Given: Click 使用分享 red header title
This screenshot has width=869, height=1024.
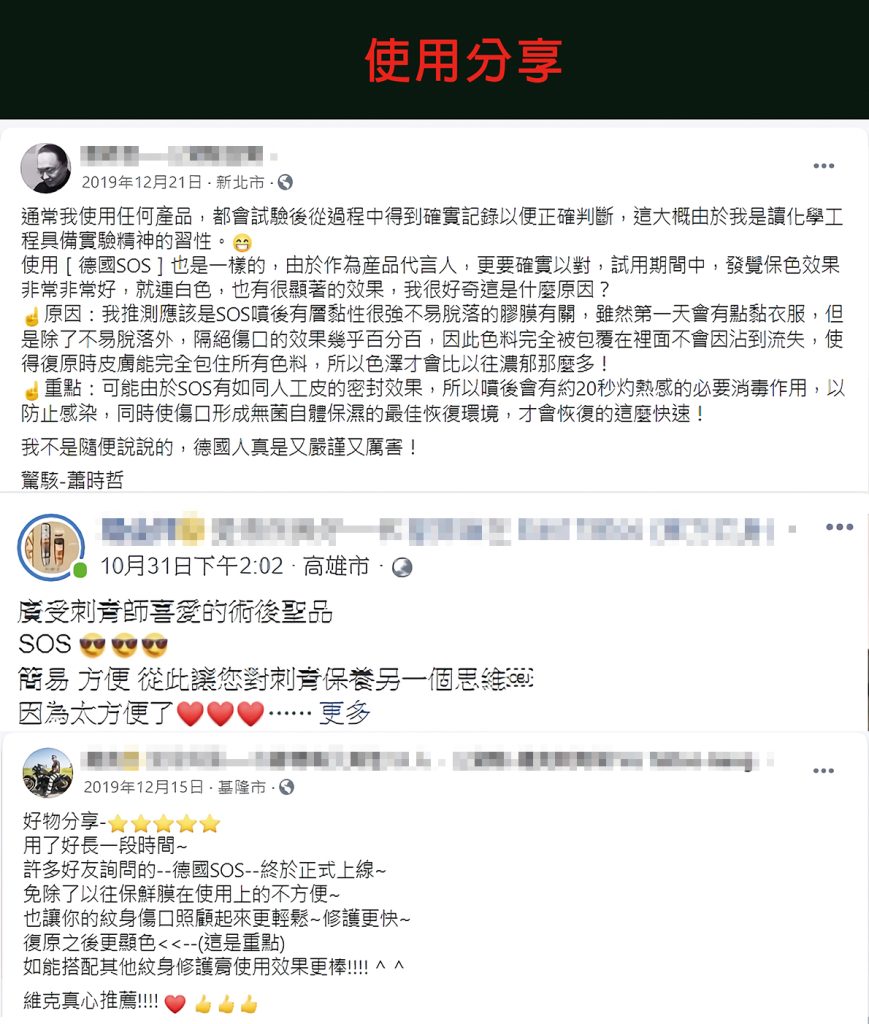Looking at the screenshot, I should pyautogui.click(x=464, y=61).
